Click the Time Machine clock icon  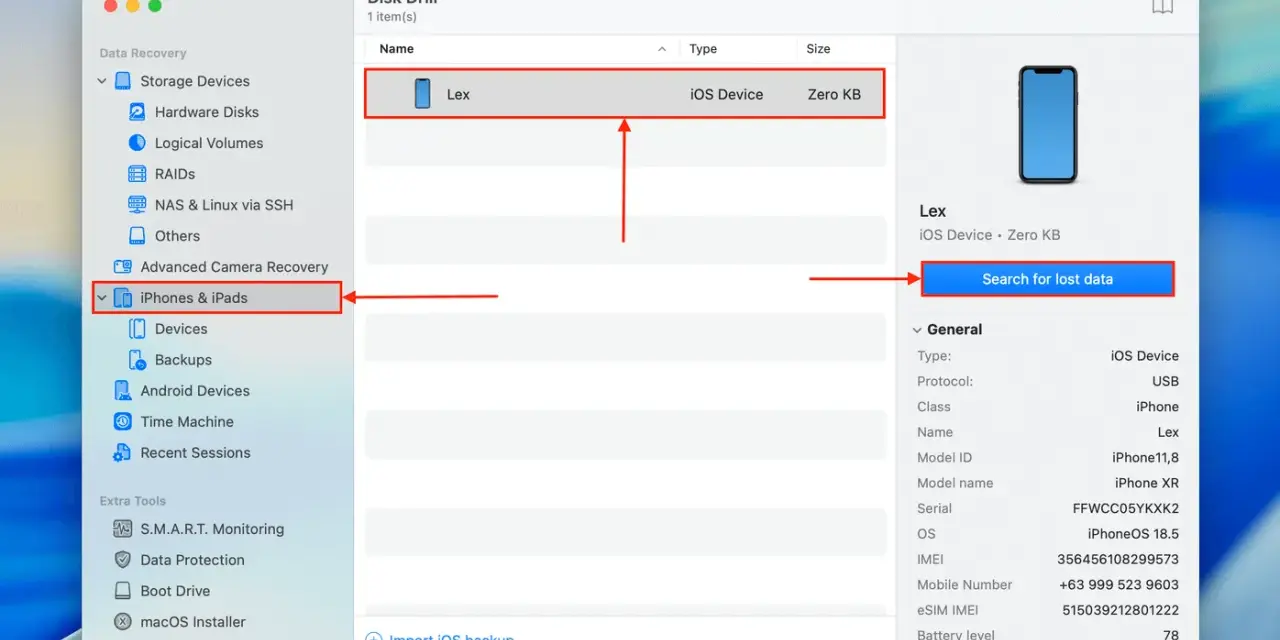click(x=122, y=422)
